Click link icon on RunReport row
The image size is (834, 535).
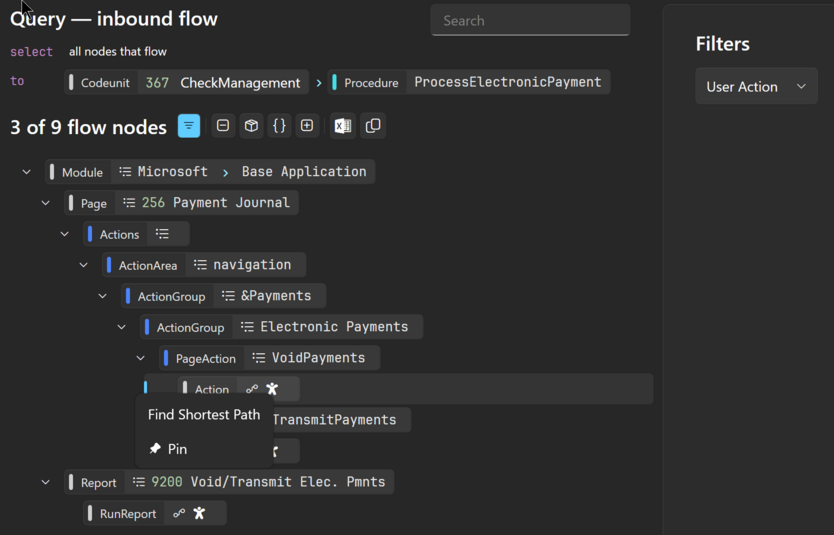pos(179,513)
